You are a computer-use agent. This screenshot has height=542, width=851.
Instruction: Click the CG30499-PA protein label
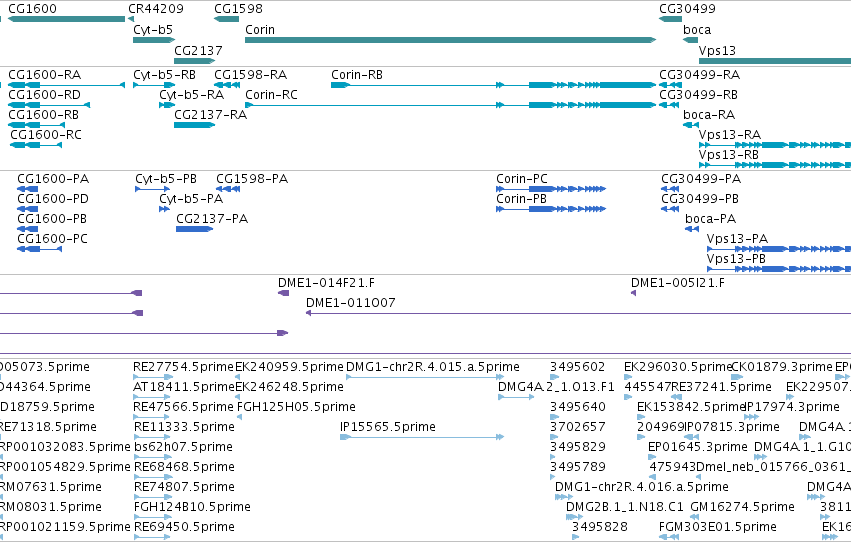tap(701, 179)
